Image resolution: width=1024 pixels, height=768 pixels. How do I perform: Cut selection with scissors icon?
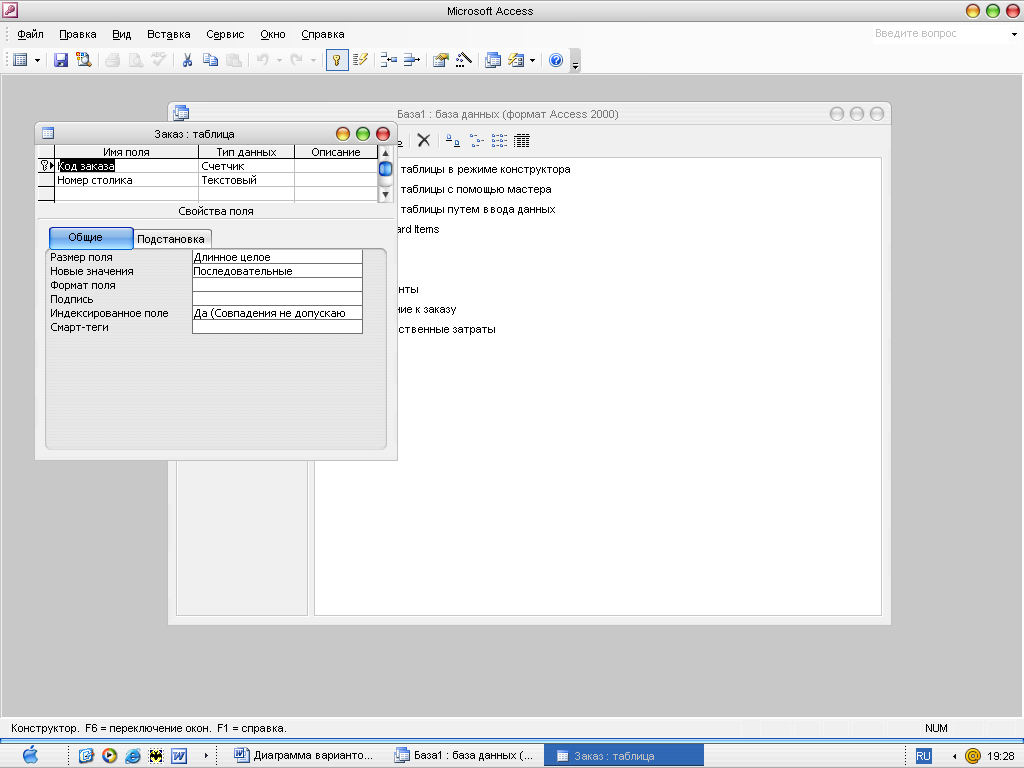coord(187,60)
